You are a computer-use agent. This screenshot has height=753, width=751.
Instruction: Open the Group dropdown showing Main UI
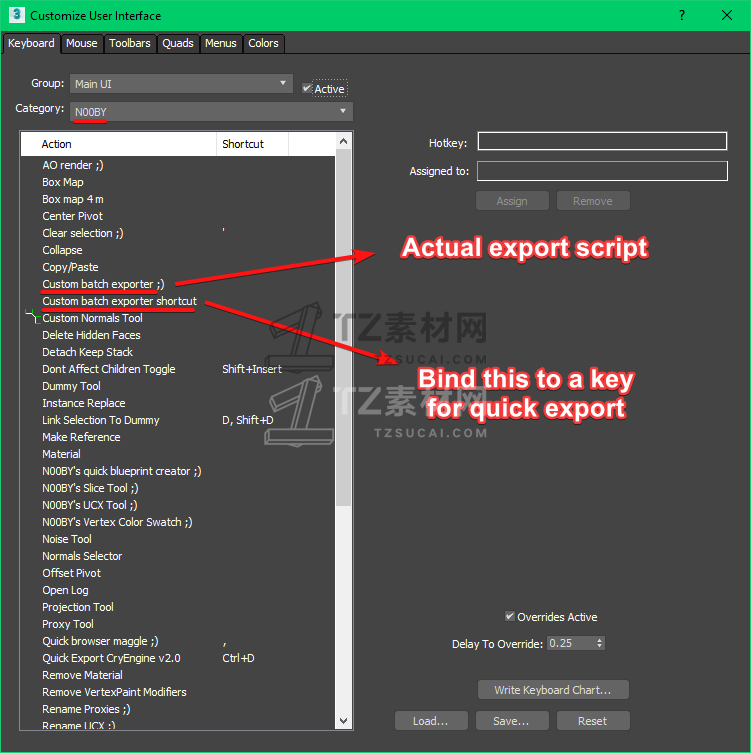click(182, 84)
